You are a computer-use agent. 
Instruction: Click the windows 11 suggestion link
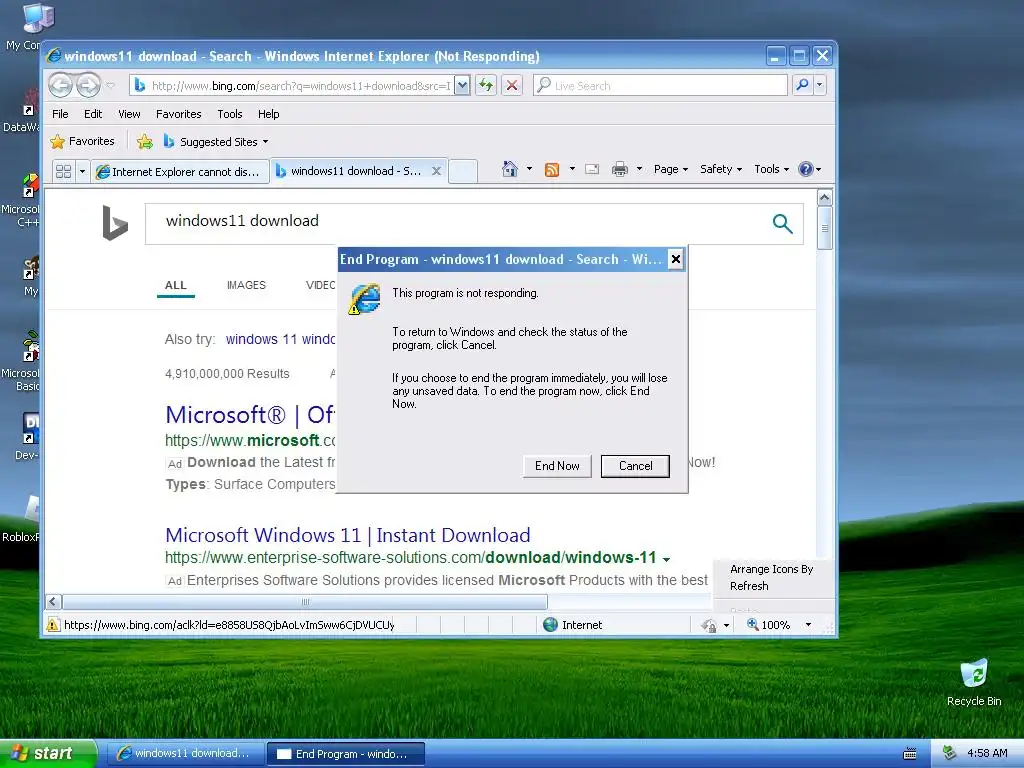280,339
